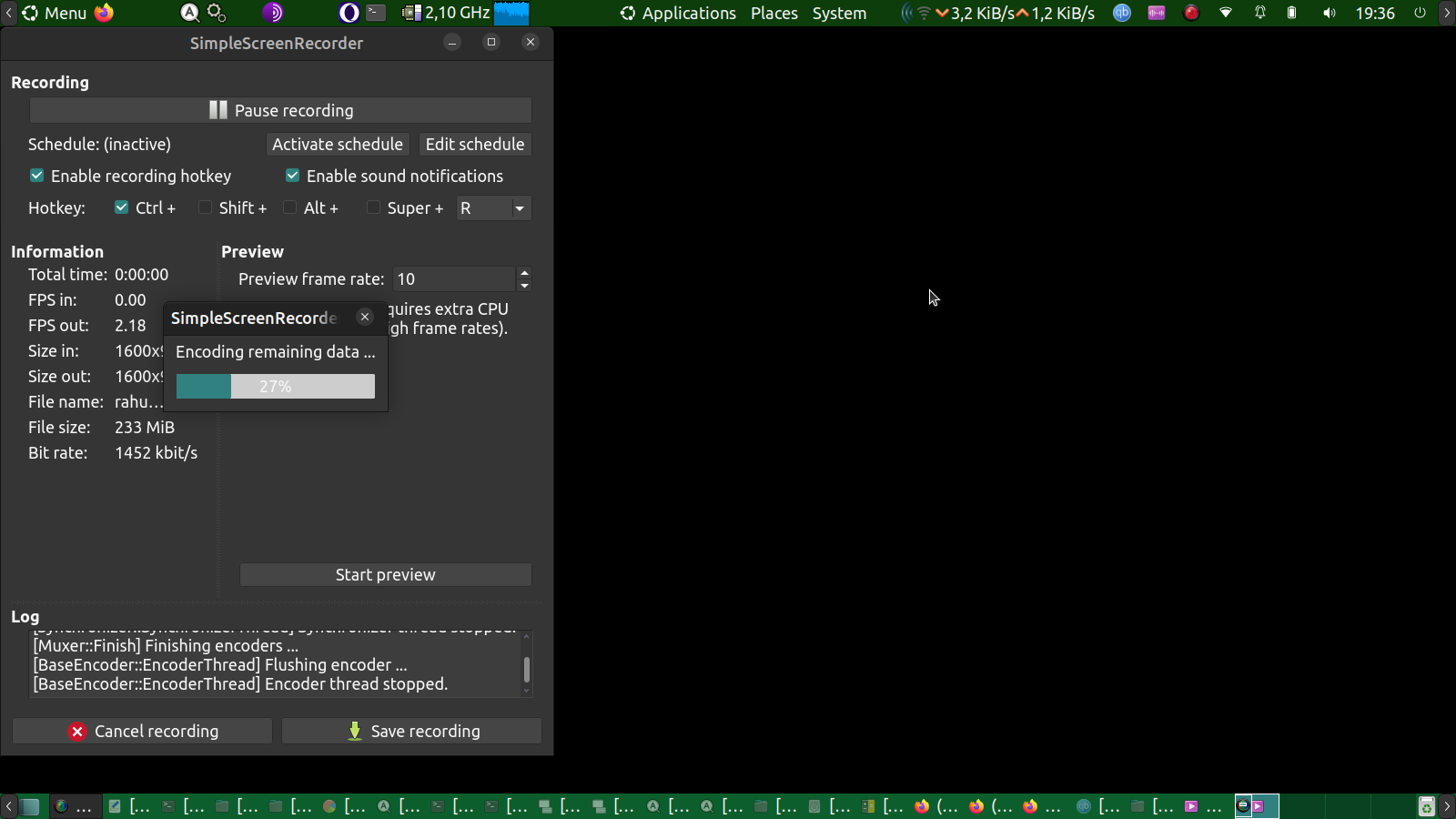Click Activate schedule button

[x=338, y=144]
